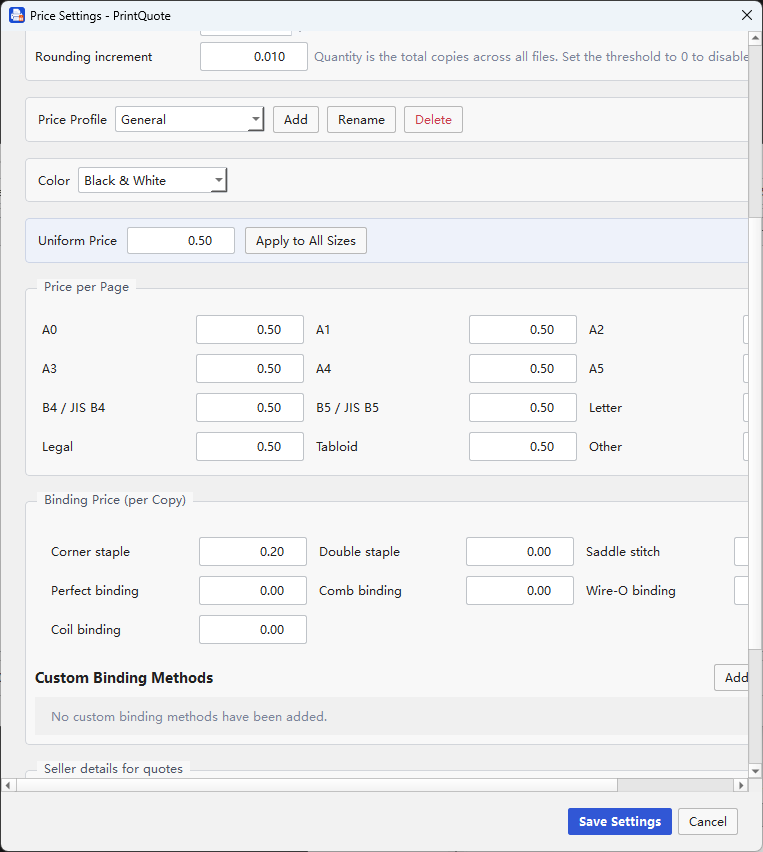Click the Add custom binding method button
The height and width of the screenshot is (852, 763).
[x=731, y=678]
